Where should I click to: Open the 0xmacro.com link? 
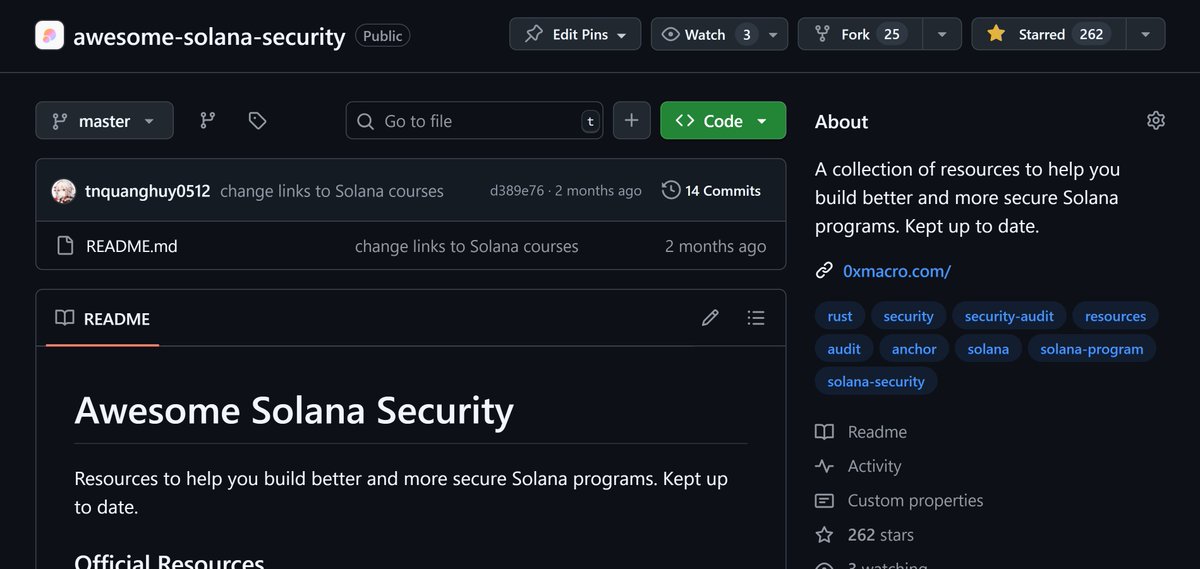click(897, 270)
